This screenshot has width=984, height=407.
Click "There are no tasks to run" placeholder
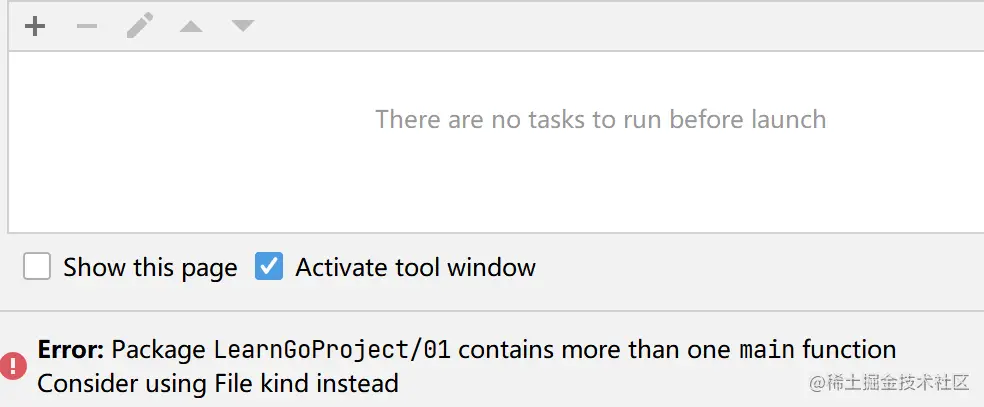pyautogui.click(x=600, y=120)
